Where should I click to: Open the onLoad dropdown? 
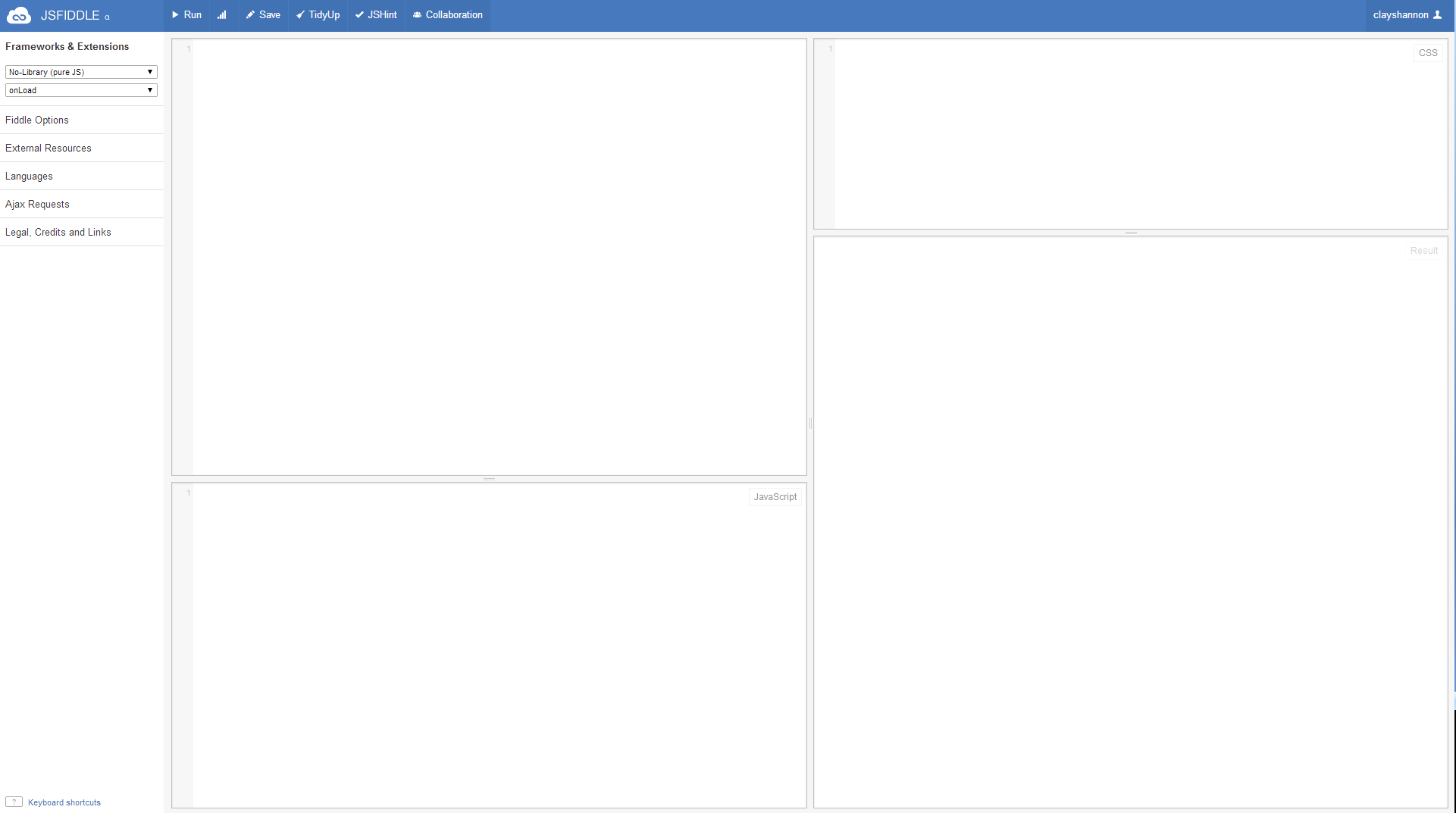[x=81, y=90]
